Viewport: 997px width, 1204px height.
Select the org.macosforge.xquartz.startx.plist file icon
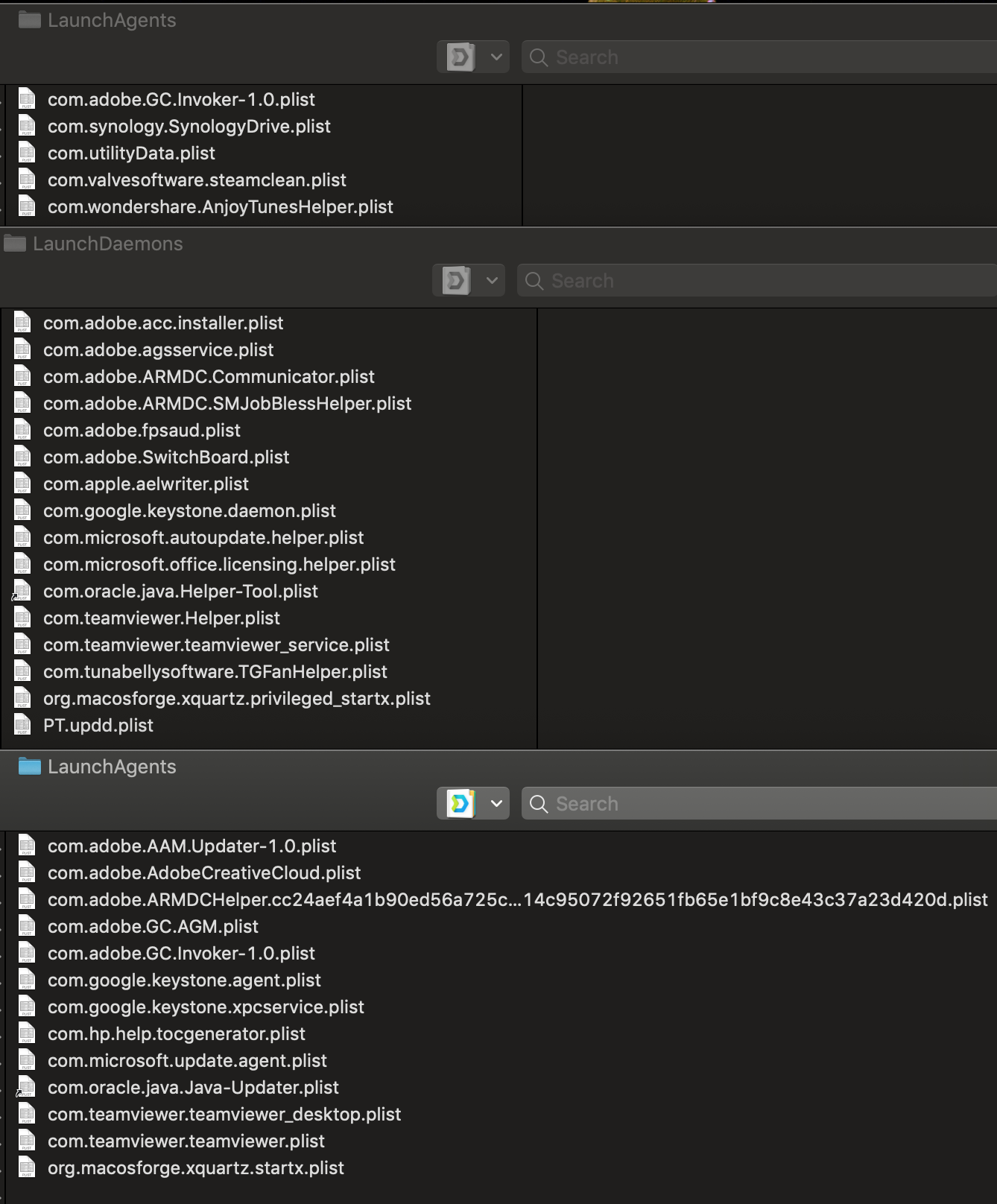(27, 1167)
